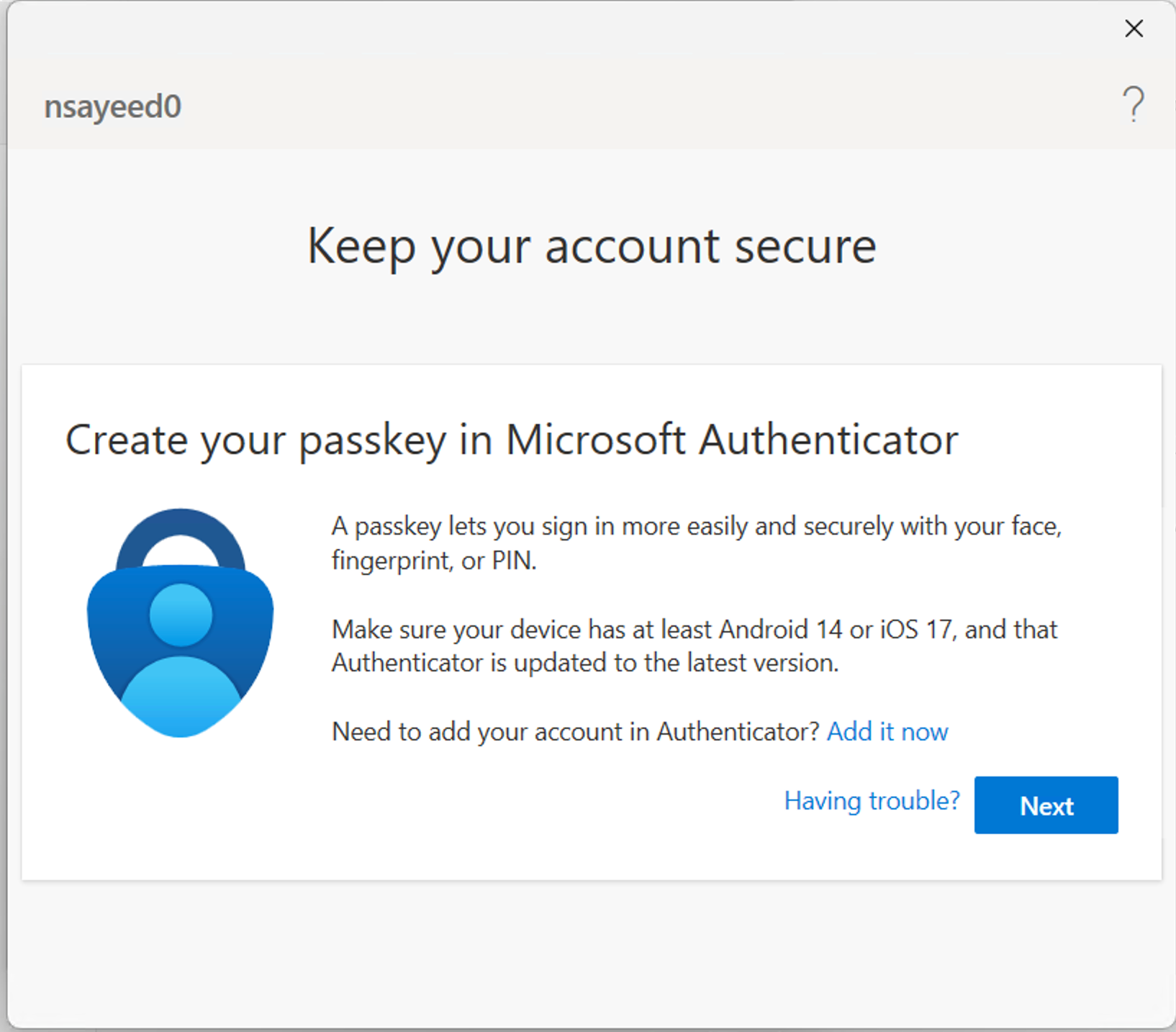Viewport: 1176px width, 1032px height.
Task: Close the dialog with the X
Action: click(x=1134, y=29)
